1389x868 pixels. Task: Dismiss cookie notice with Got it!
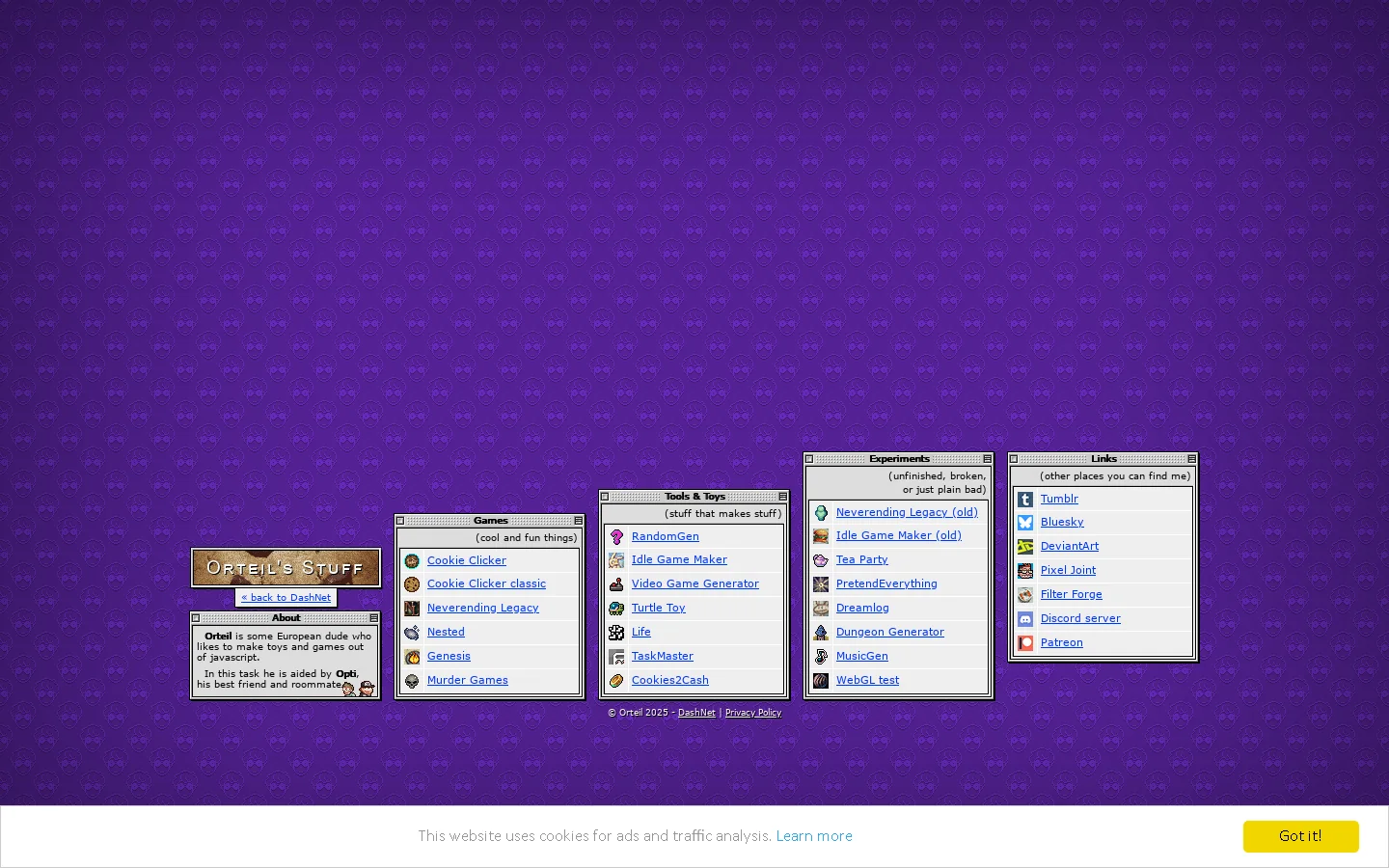(1300, 836)
